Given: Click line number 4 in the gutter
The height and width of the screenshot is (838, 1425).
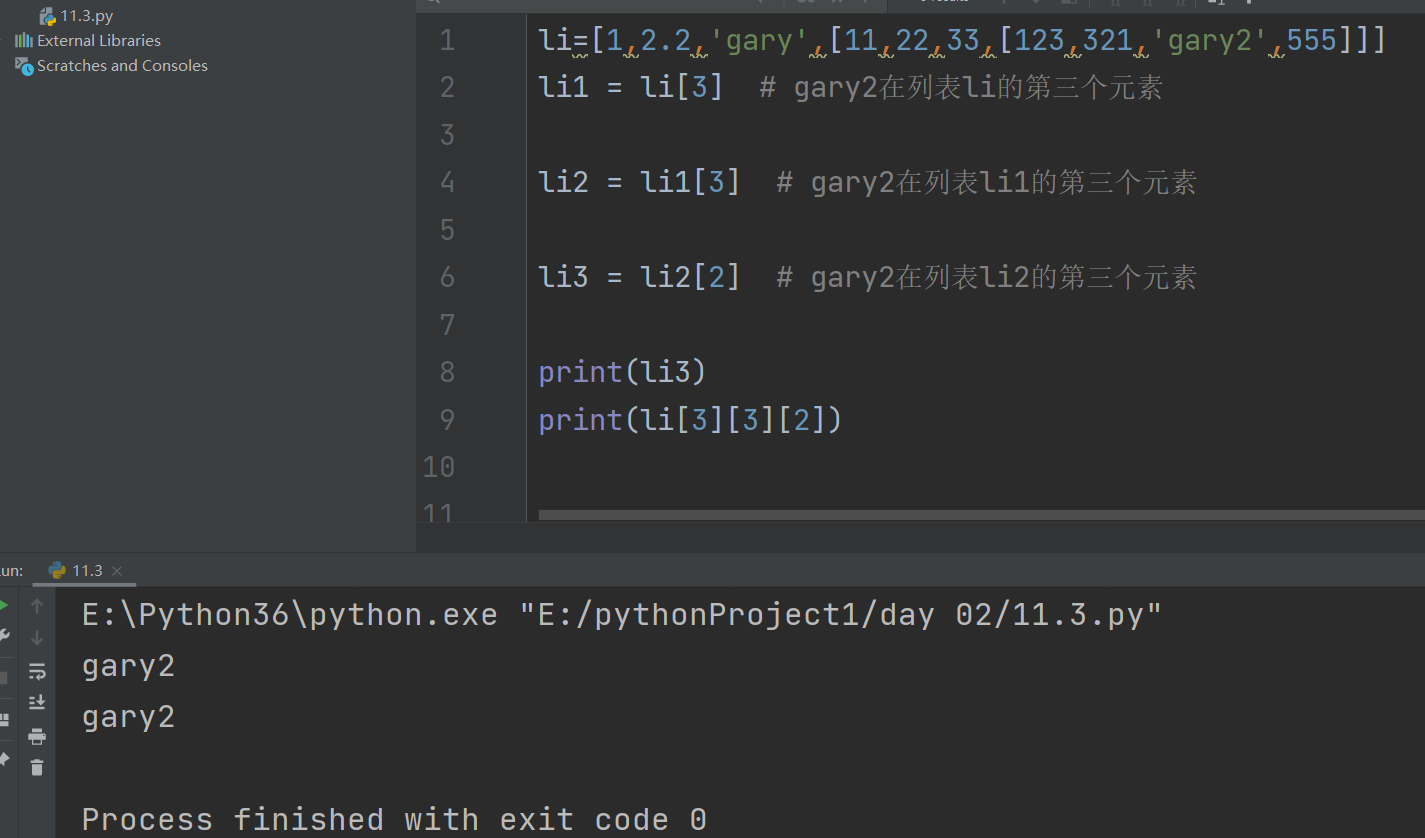Looking at the screenshot, I should pyautogui.click(x=446, y=182).
